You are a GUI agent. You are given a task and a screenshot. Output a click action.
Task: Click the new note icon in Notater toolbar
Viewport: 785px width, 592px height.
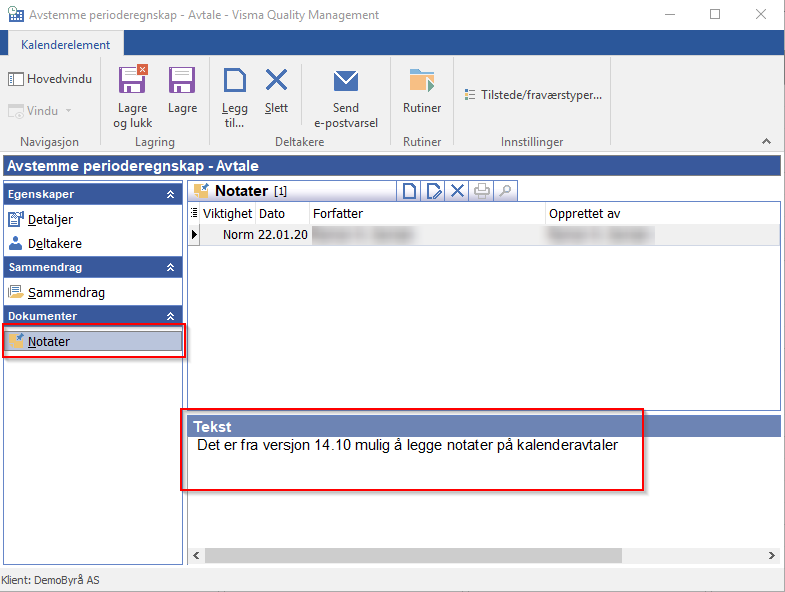click(409, 191)
